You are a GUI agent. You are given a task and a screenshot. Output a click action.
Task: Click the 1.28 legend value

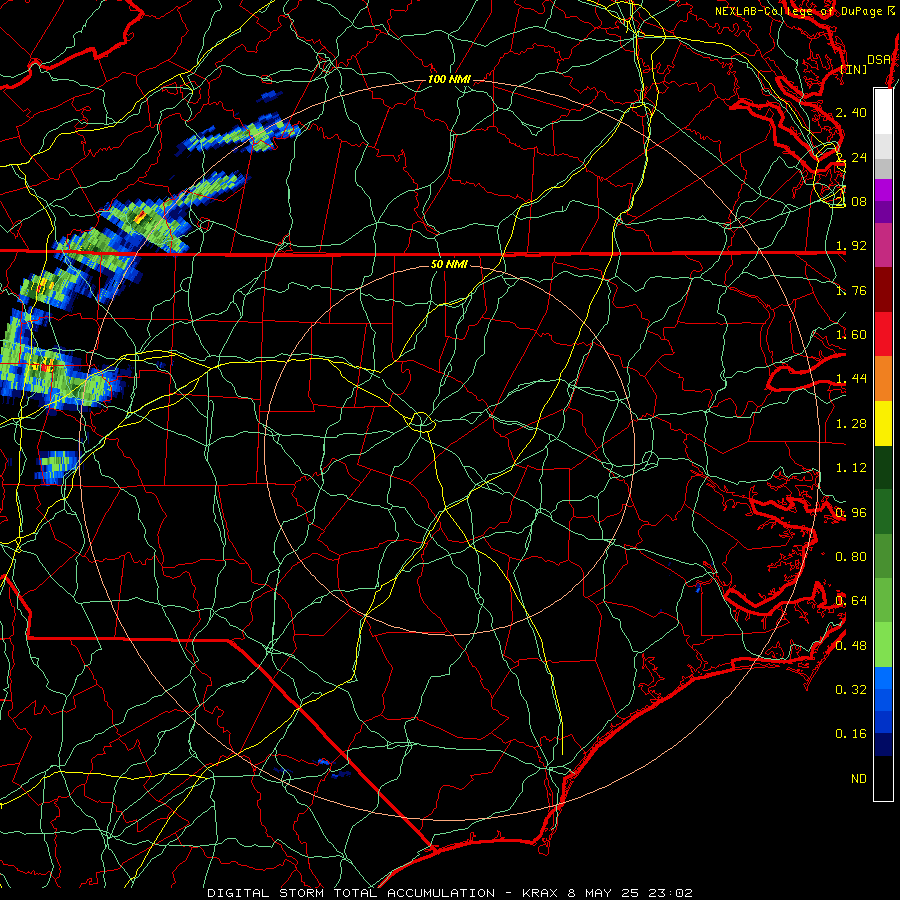click(851, 424)
